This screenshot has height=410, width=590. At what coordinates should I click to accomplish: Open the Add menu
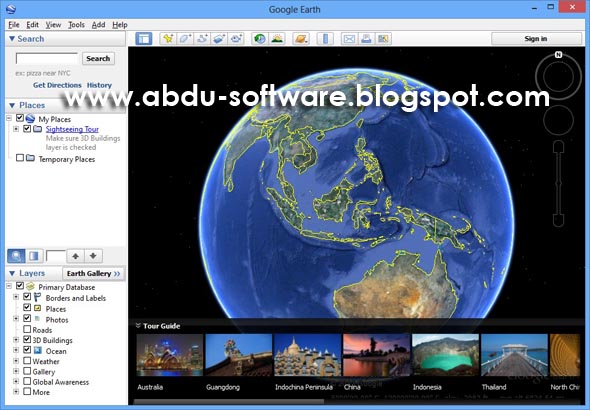[98, 25]
